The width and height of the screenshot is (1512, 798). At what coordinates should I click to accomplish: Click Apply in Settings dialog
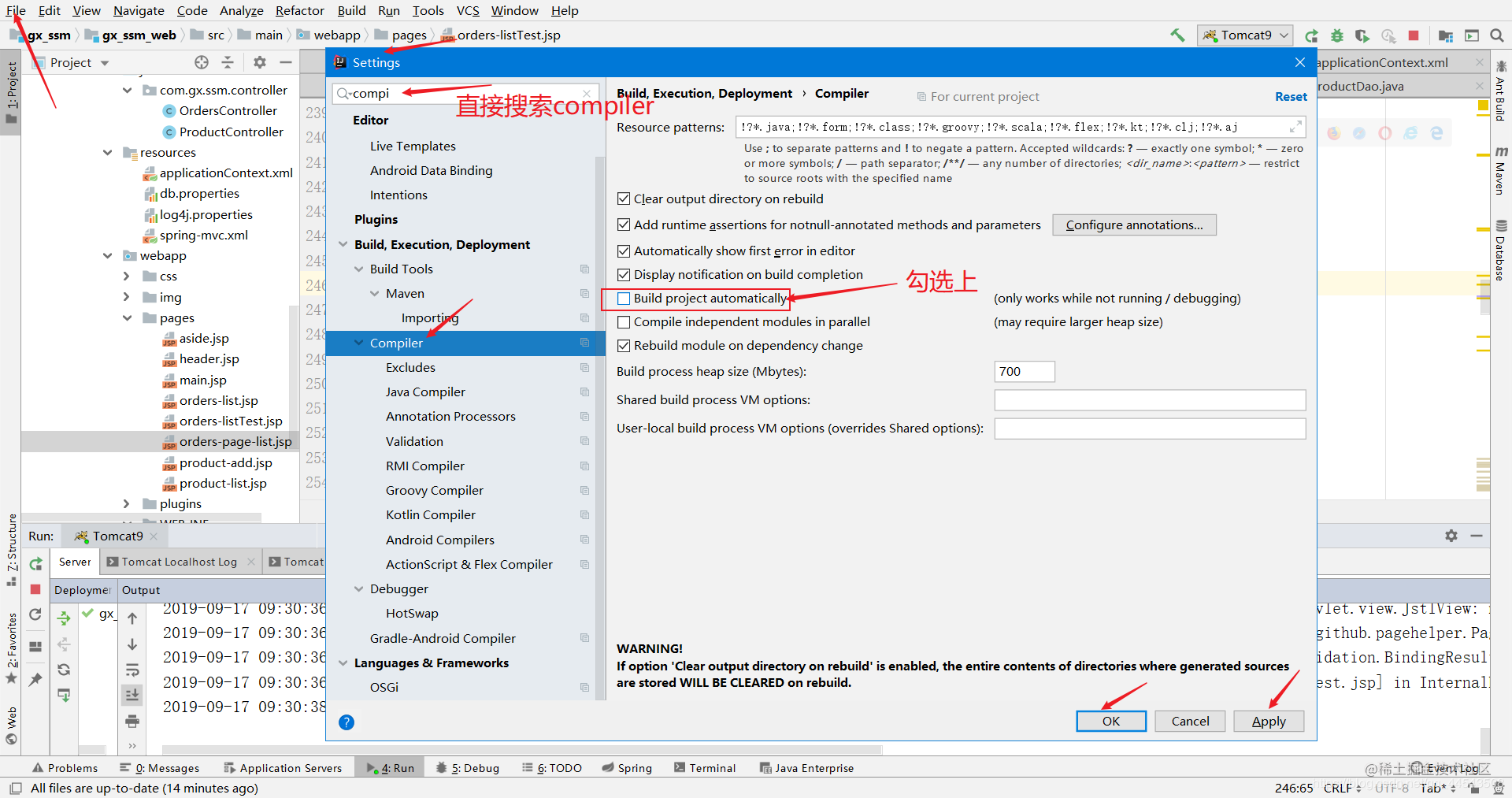tap(1269, 721)
